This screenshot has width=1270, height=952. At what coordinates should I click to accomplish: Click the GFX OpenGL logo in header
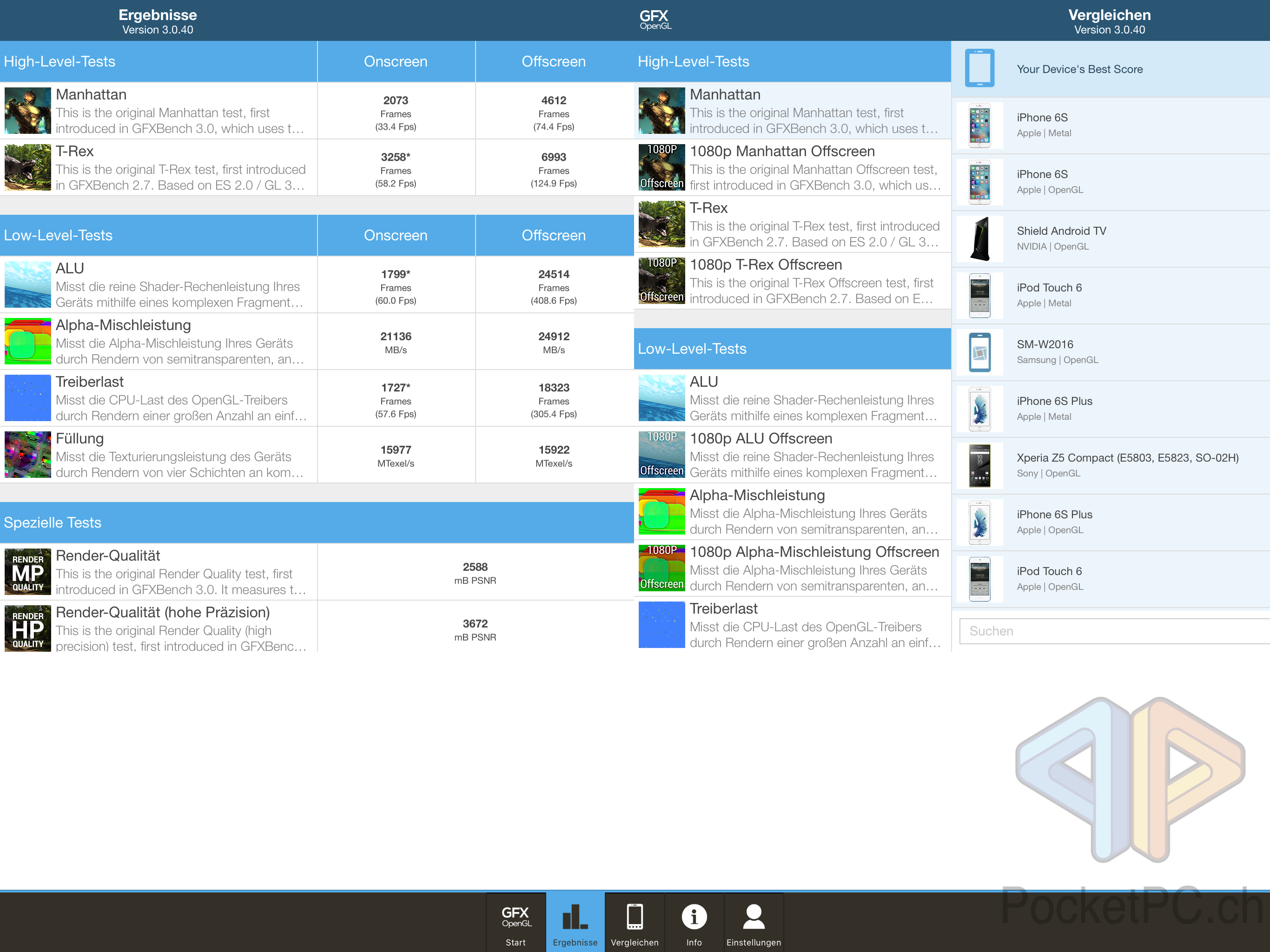coord(655,20)
